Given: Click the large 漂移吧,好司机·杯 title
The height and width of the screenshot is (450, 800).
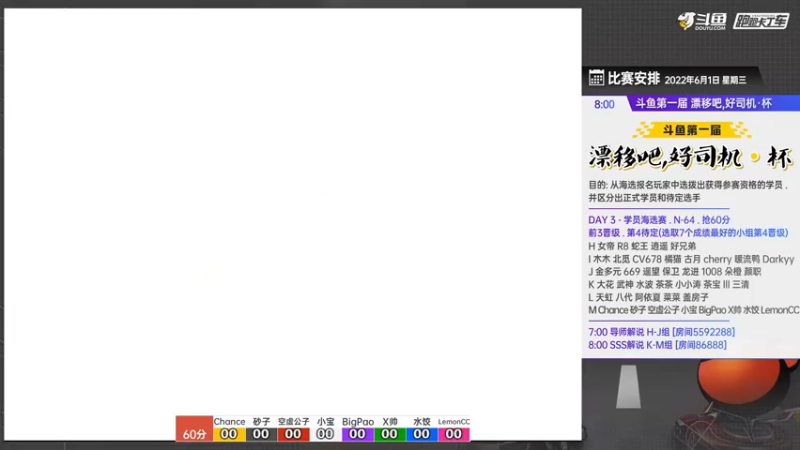Looking at the screenshot, I should (x=691, y=158).
